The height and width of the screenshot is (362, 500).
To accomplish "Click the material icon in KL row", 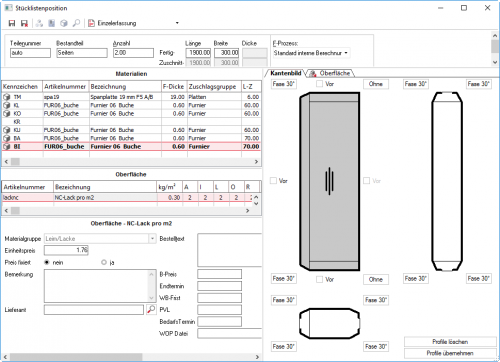I will click(x=6, y=105).
